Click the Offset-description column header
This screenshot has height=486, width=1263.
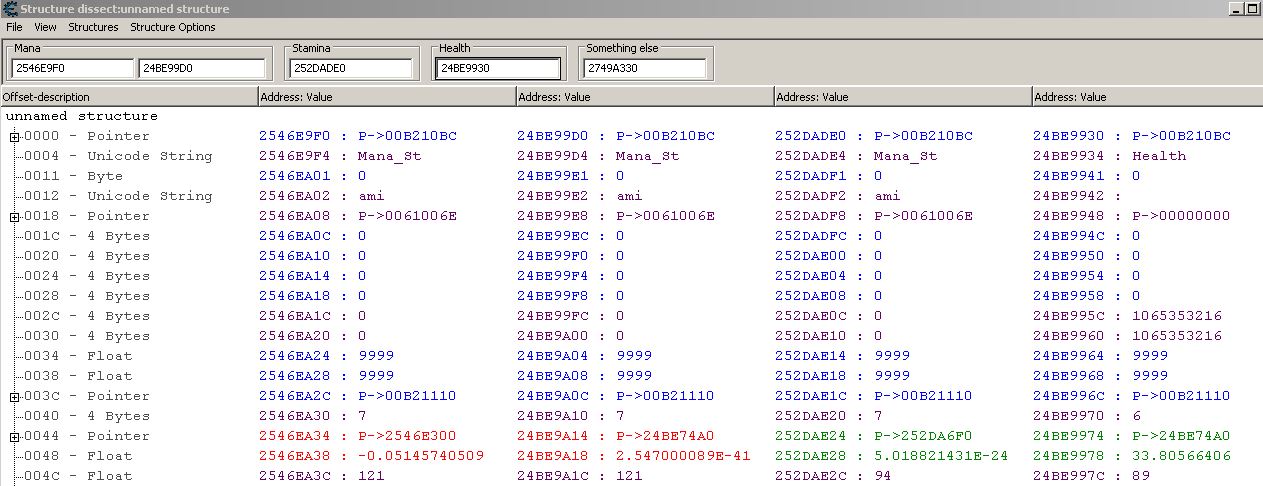pyautogui.click(x=128, y=97)
